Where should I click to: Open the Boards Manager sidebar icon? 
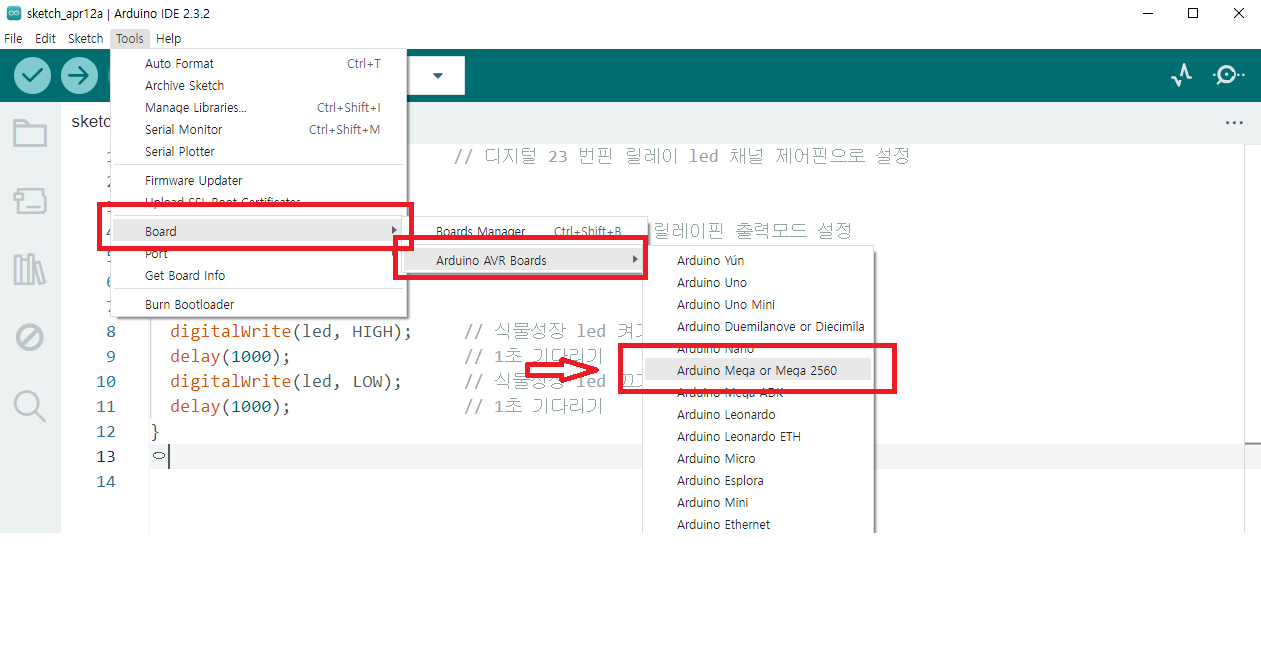(x=30, y=201)
